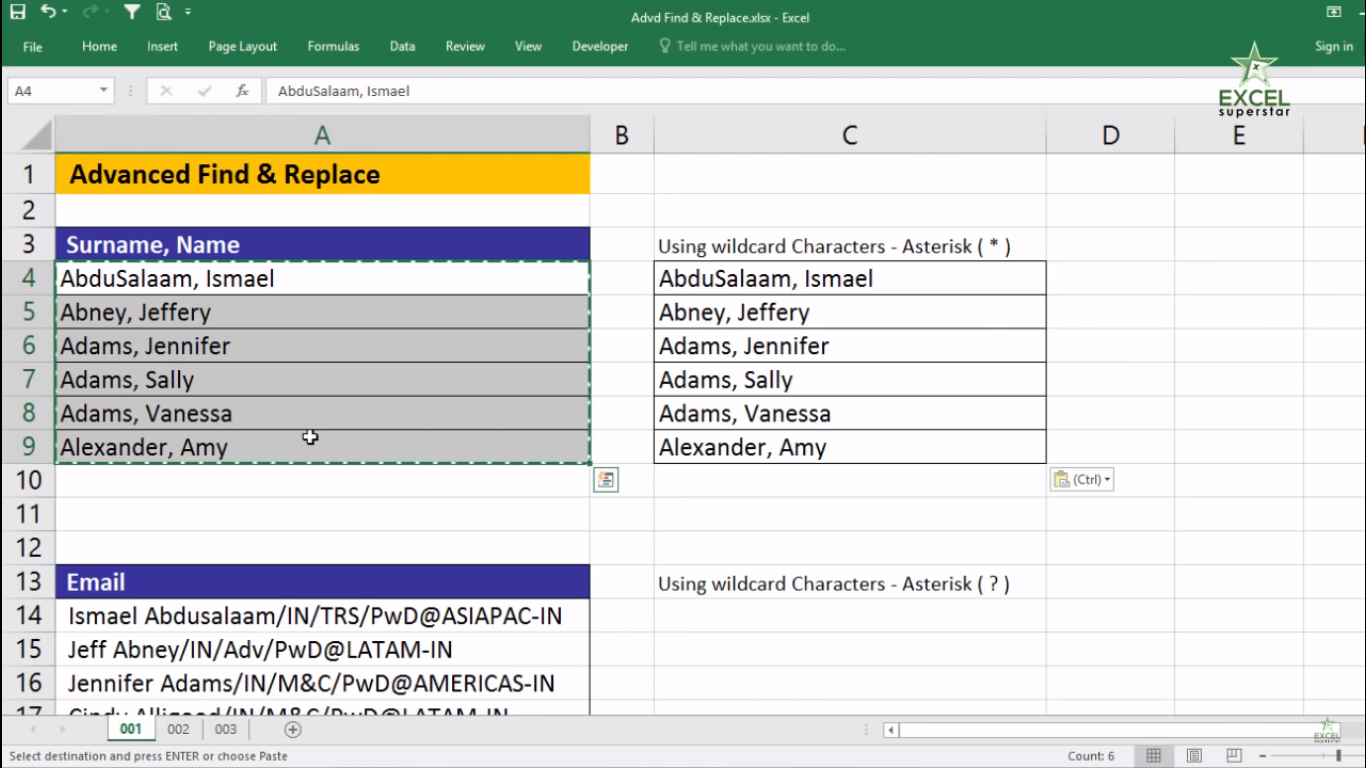Switch to Page Layout view icon in status bar
Screen dimensions: 1366x768
point(1194,756)
